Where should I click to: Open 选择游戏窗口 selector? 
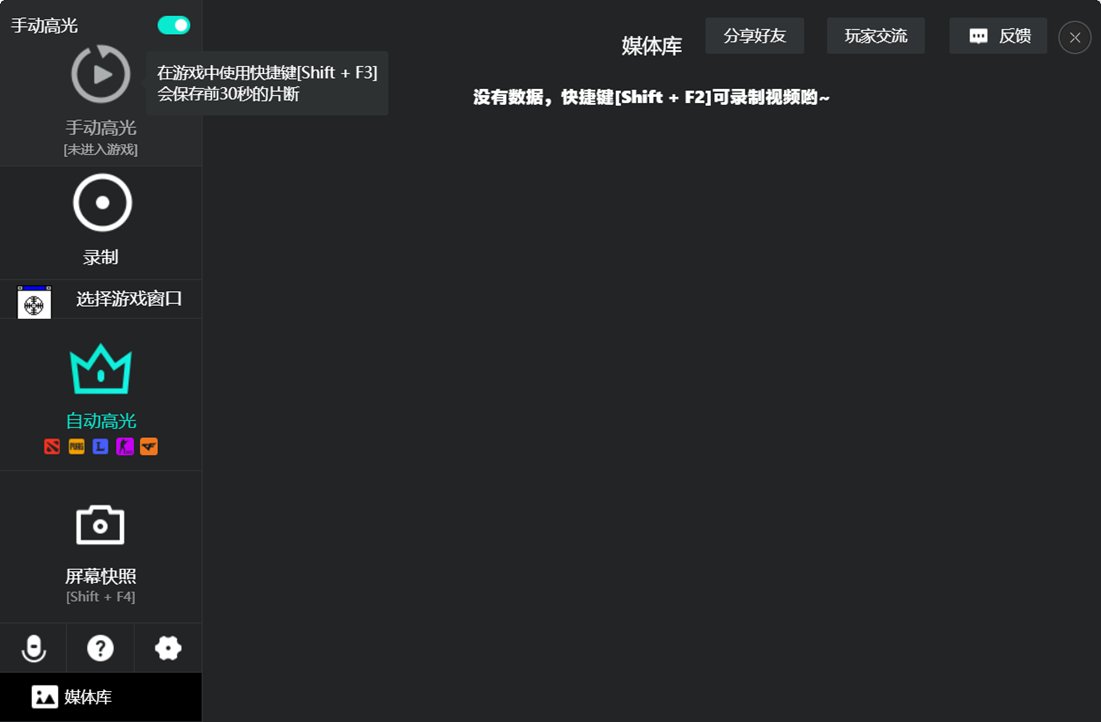tap(129, 299)
